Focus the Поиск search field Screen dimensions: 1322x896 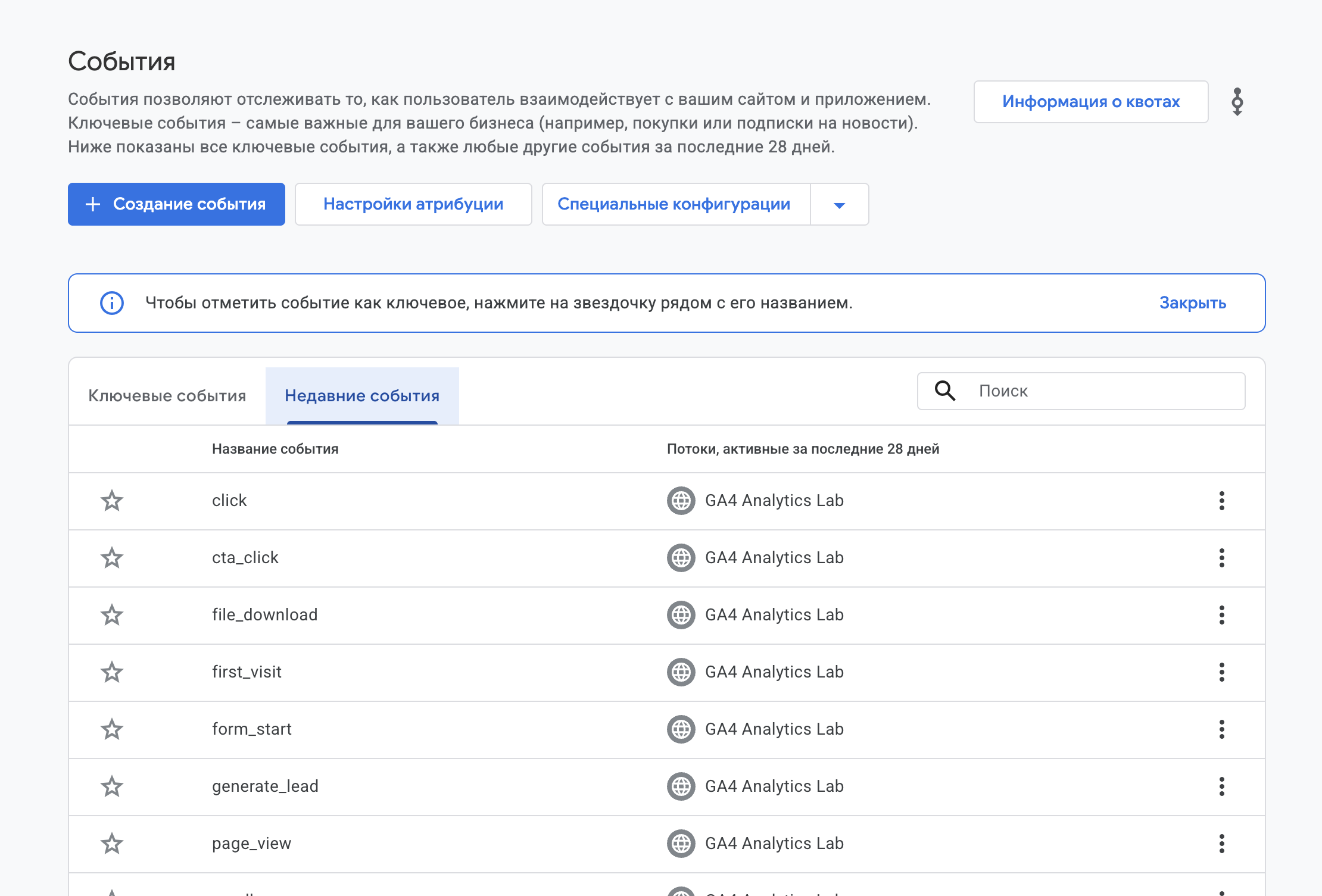pyautogui.click(x=1081, y=391)
